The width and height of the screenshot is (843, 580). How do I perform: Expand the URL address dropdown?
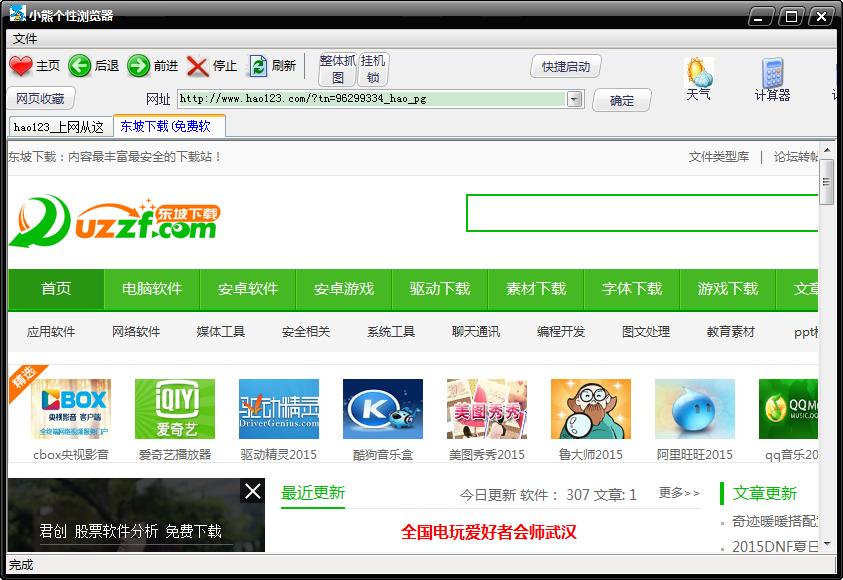575,99
